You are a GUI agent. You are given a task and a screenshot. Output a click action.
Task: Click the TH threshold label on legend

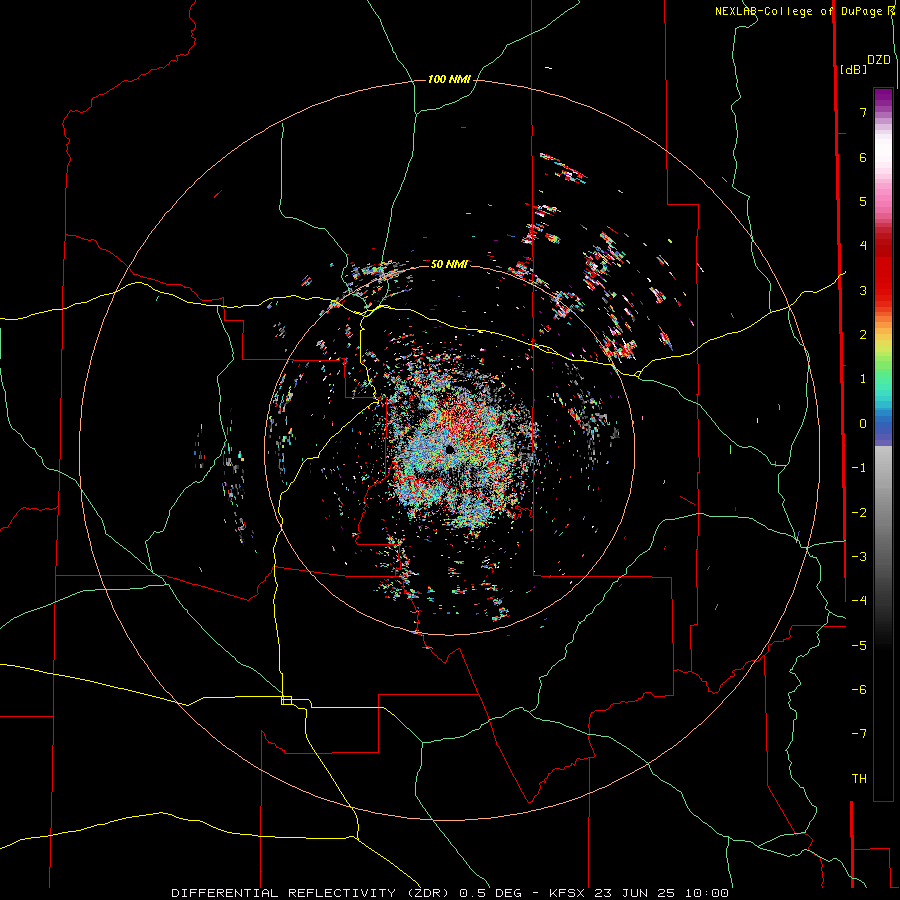[x=859, y=779]
